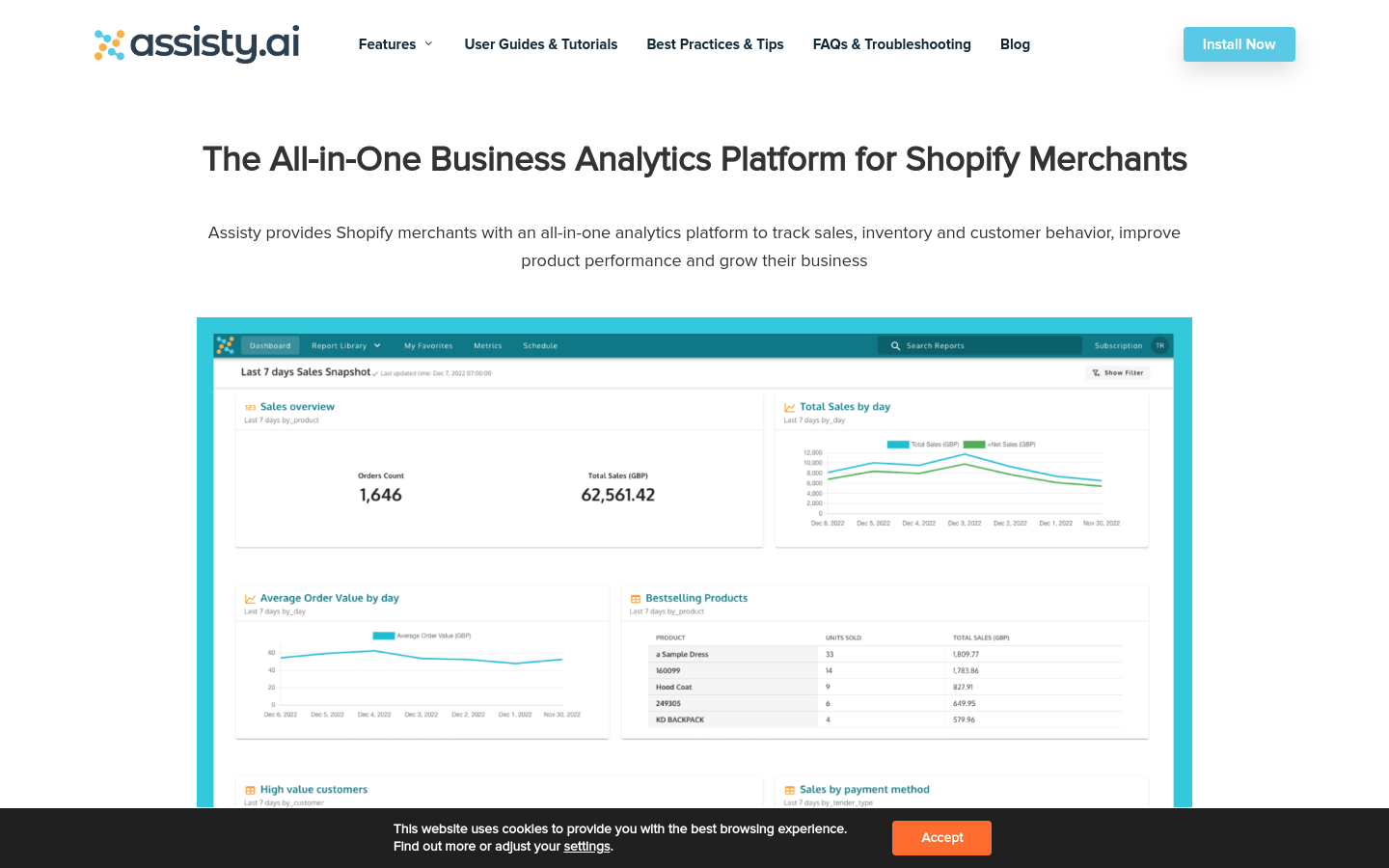The width and height of the screenshot is (1389, 868).
Task: Open Report Library dropdown in screenshot
Action: click(x=346, y=345)
